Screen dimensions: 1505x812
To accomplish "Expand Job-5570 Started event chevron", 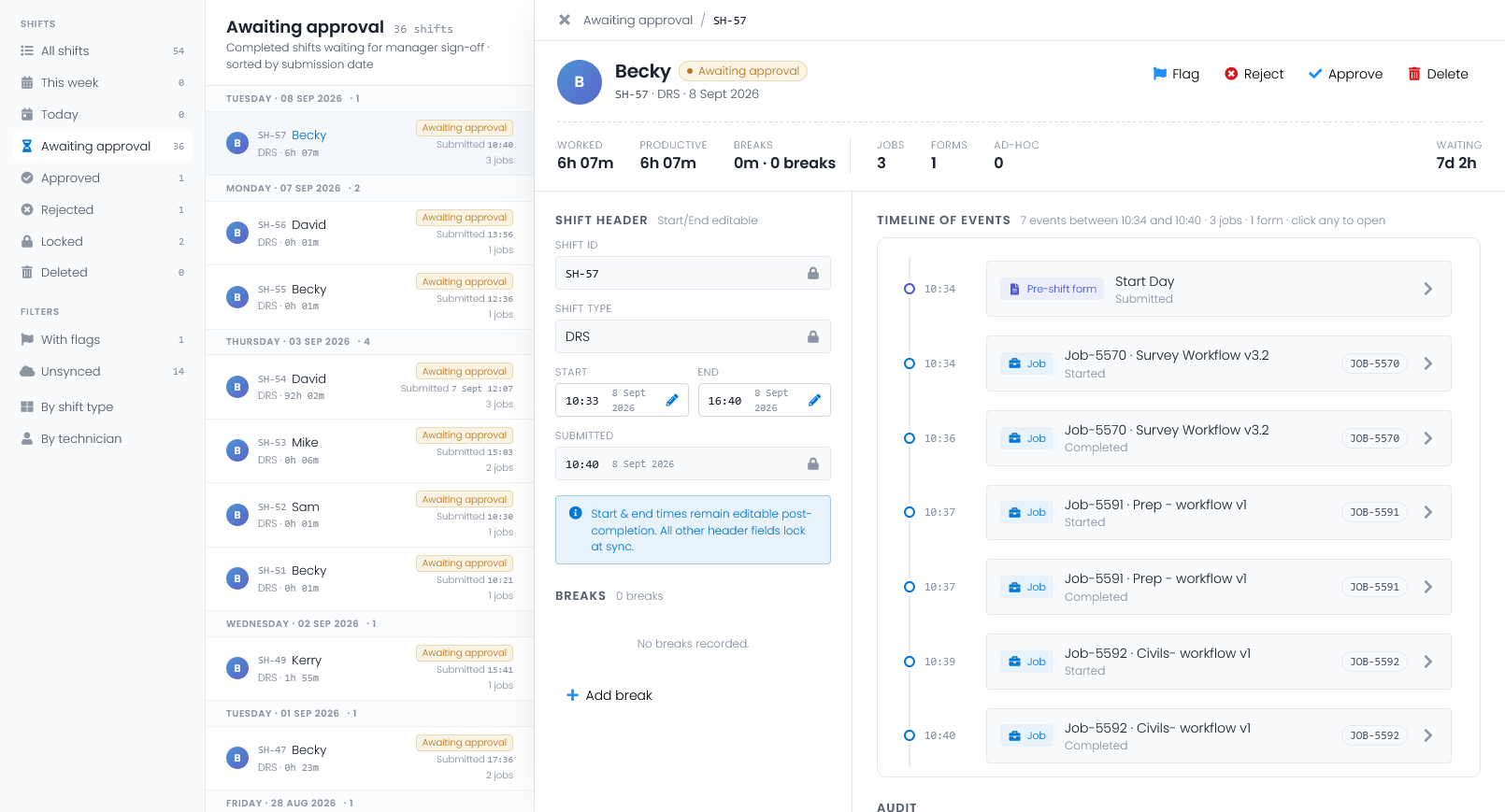I will click(1428, 363).
